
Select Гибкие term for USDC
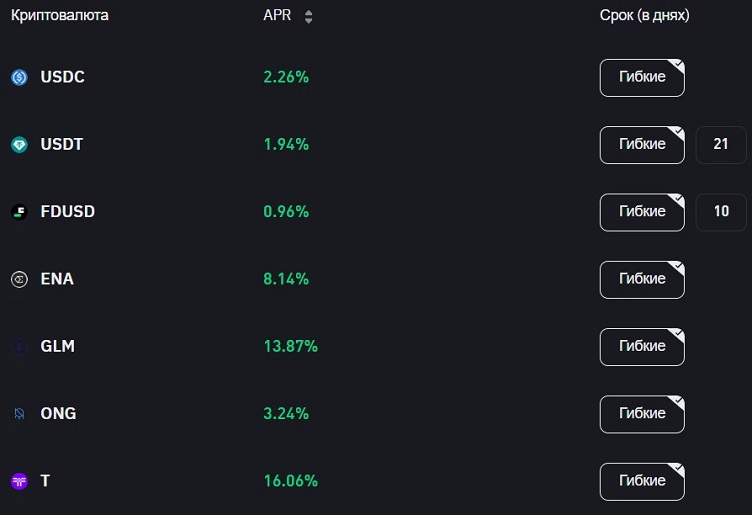(x=642, y=78)
